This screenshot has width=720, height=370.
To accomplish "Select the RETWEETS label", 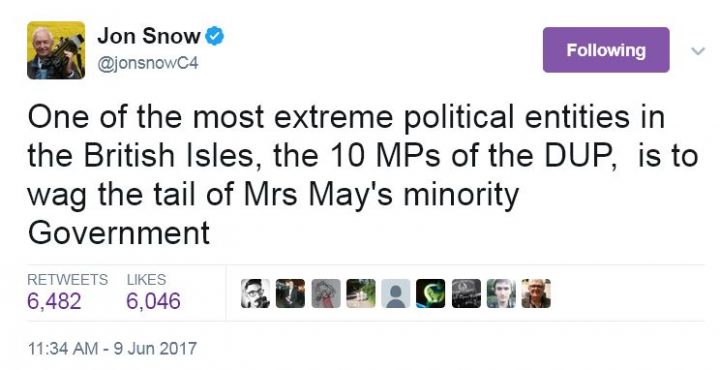I will click(x=68, y=279).
